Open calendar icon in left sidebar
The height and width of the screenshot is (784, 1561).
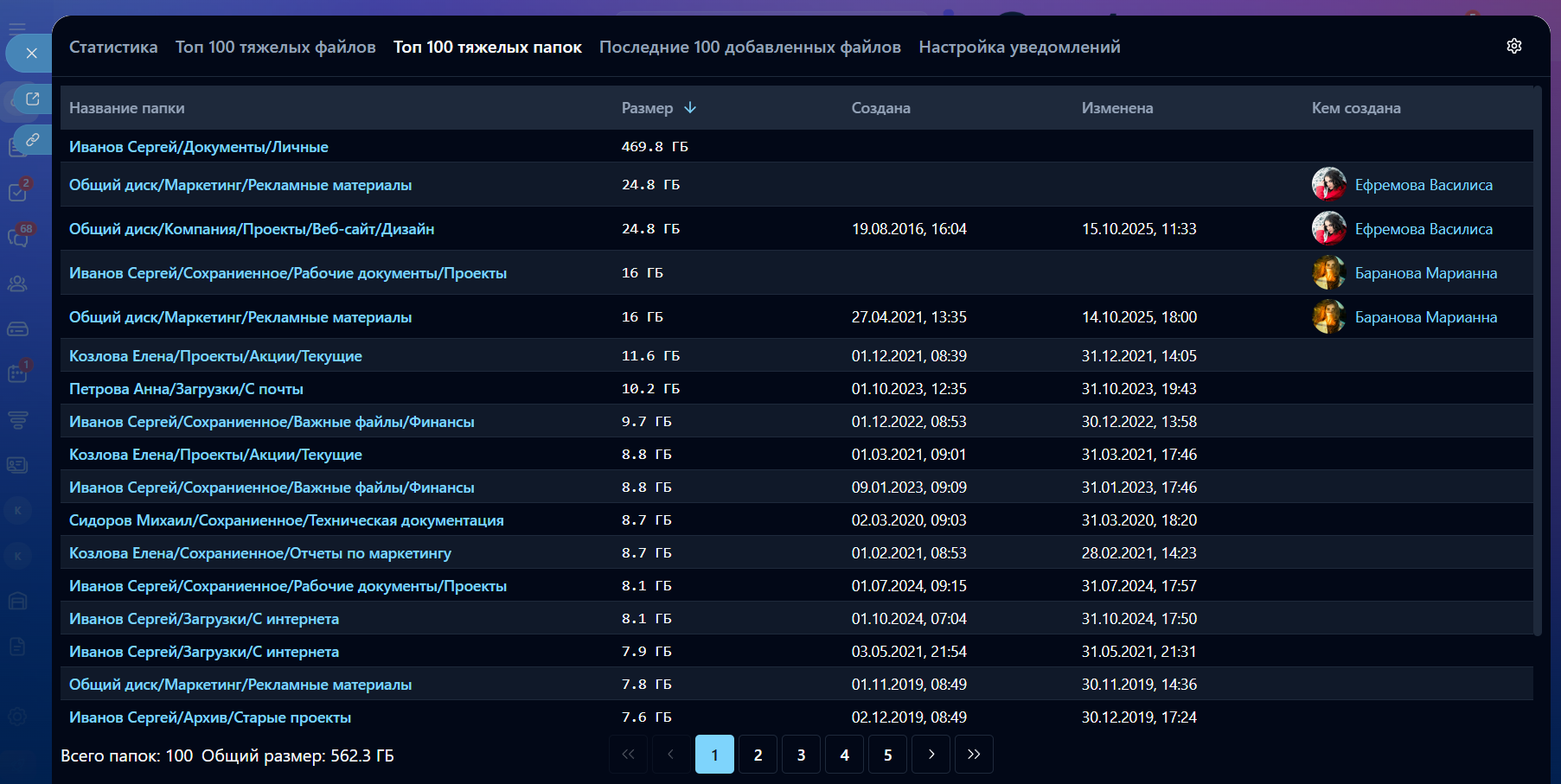point(18,373)
